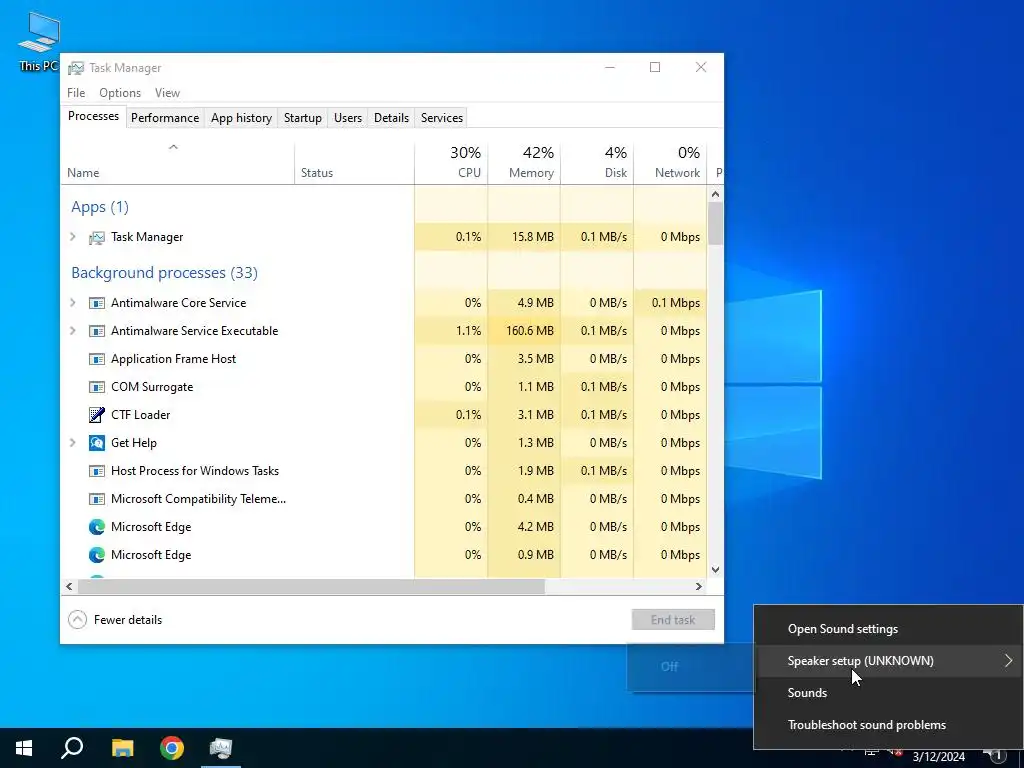Click the vertical scrollbar thumb in the process list
Image resolution: width=1024 pixels, height=768 pixels.
pos(715,223)
